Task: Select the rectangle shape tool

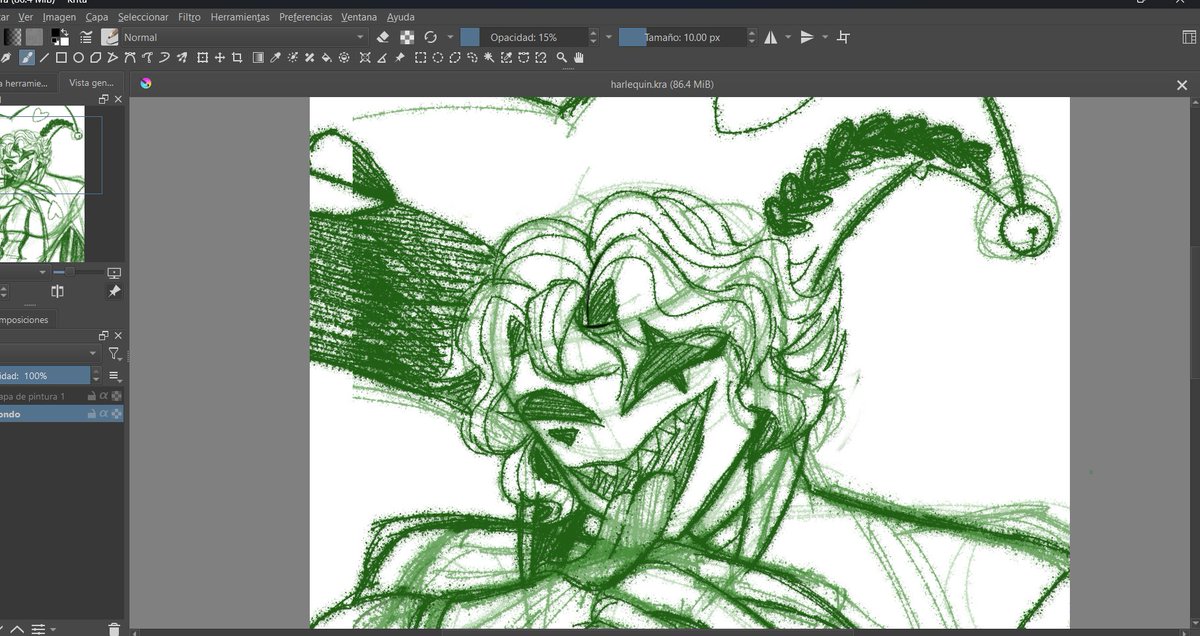Action: click(x=61, y=57)
